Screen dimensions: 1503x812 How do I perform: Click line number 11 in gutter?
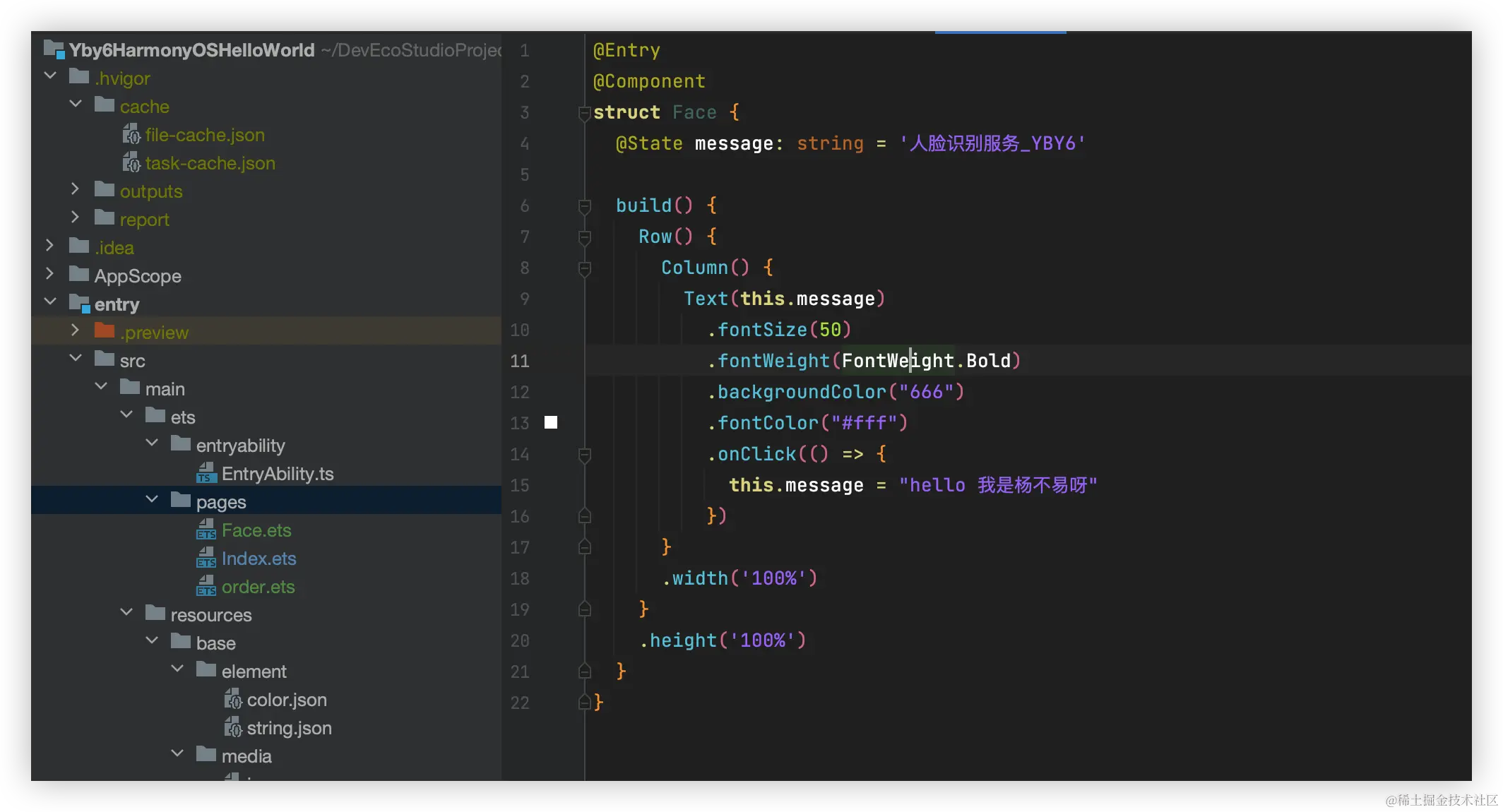point(520,361)
